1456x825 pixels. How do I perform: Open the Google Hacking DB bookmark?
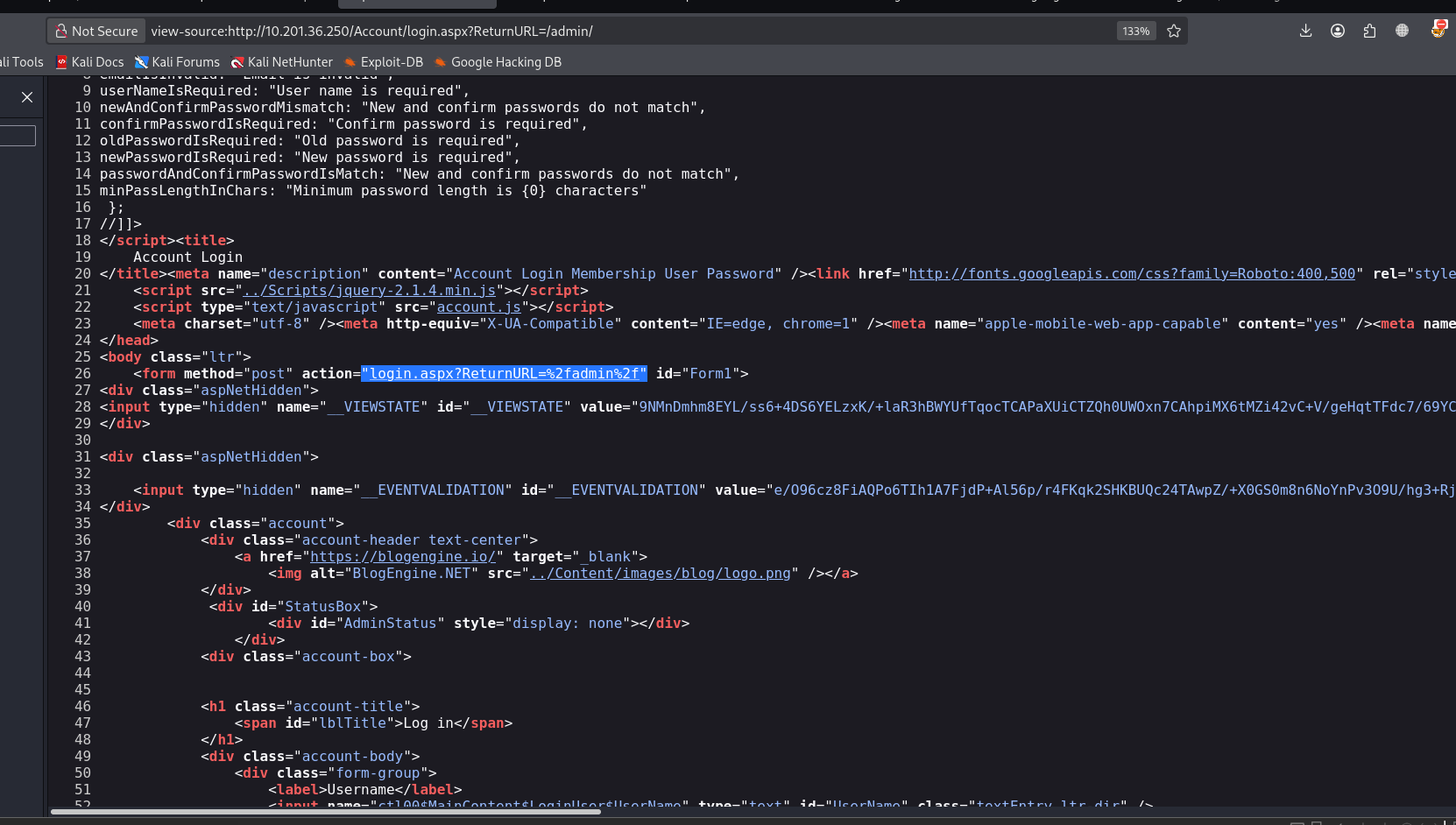coord(498,62)
